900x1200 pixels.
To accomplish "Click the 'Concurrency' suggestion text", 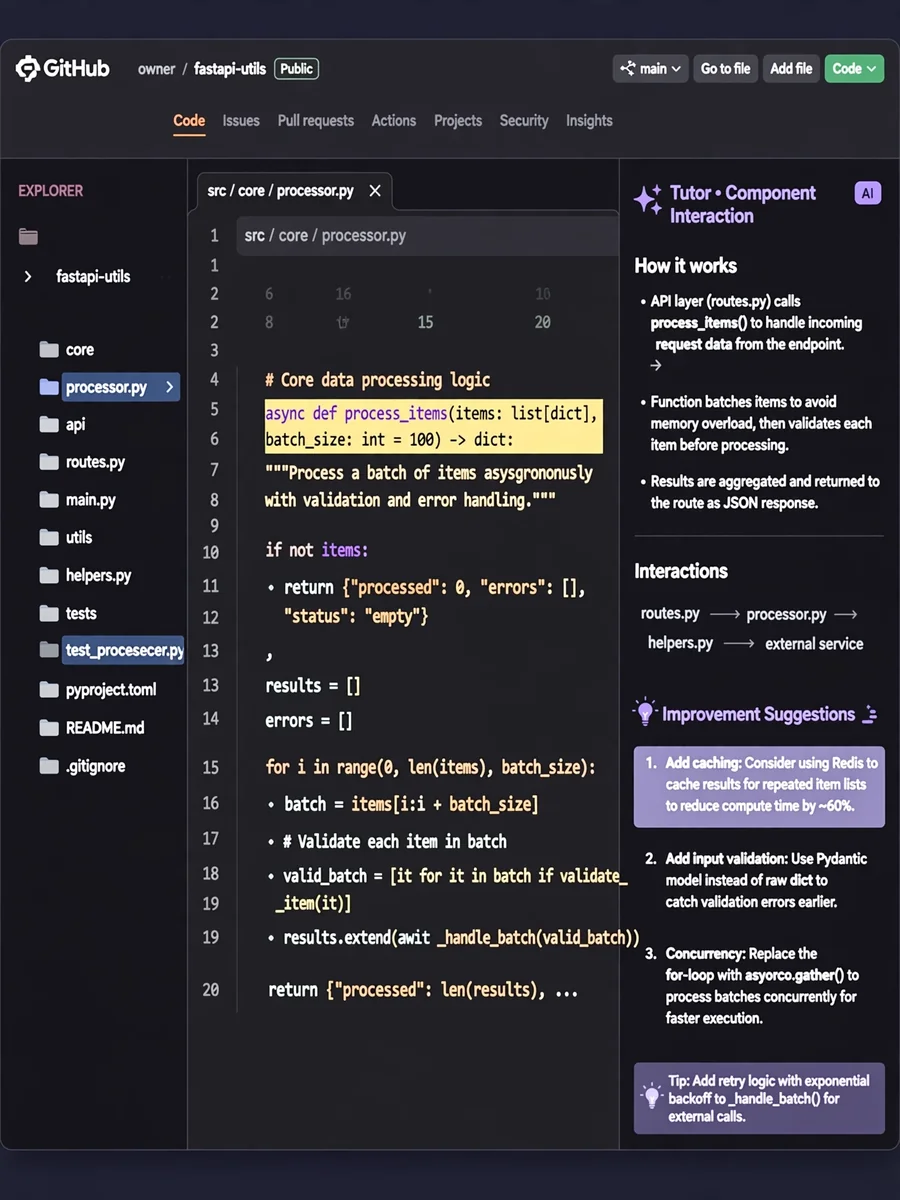I will 762,986.
